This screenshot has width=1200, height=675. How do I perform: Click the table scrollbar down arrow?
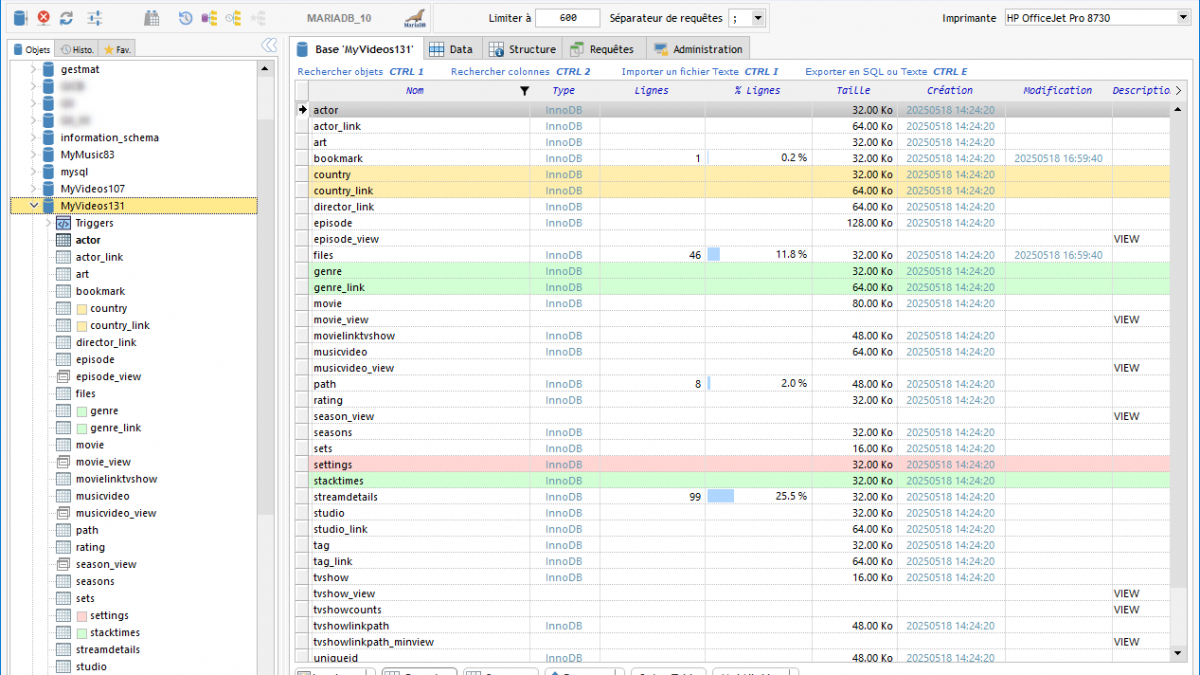1176,653
